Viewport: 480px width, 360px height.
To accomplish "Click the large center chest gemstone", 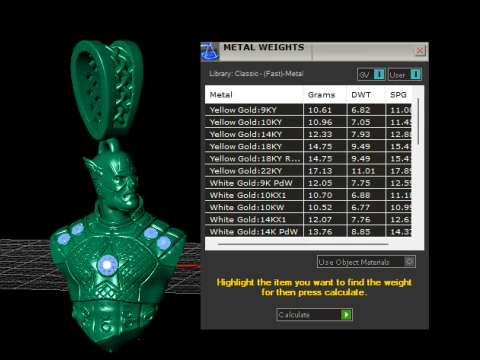I will [x=107, y=265].
